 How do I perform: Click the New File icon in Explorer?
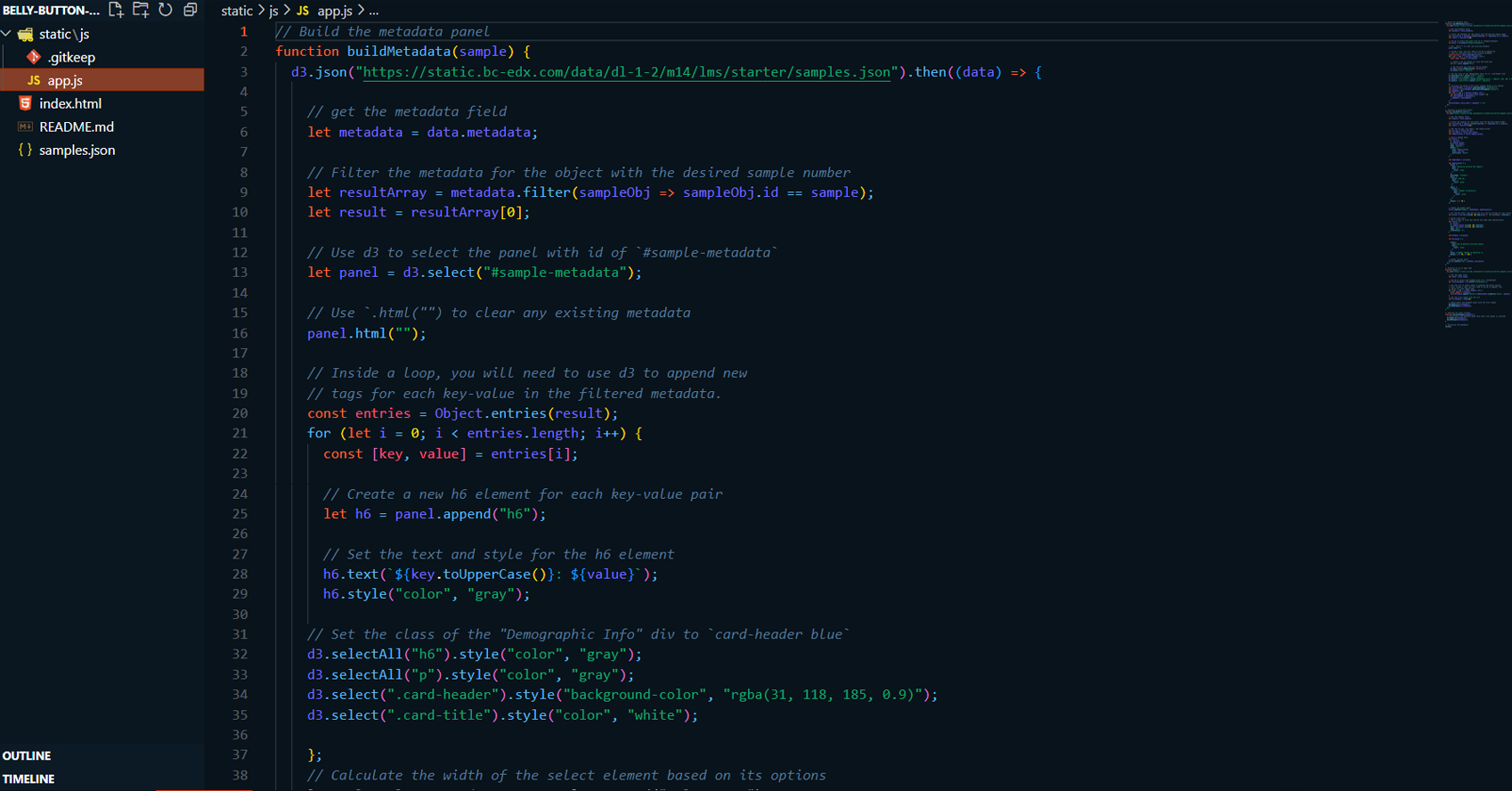(116, 10)
